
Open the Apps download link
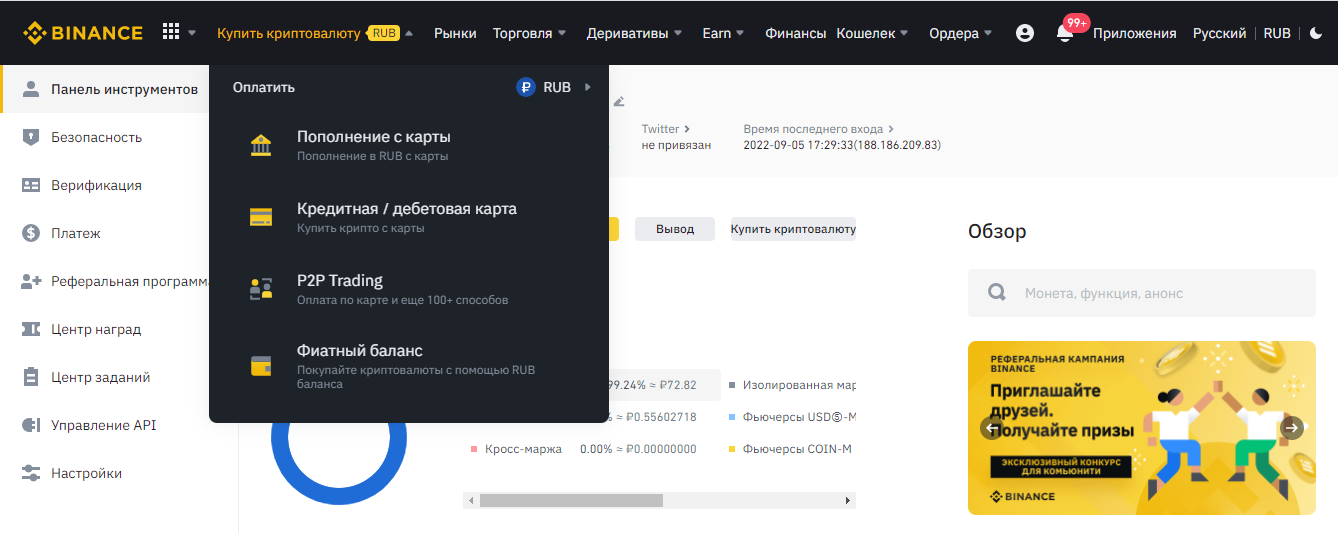pyautogui.click(x=1134, y=33)
